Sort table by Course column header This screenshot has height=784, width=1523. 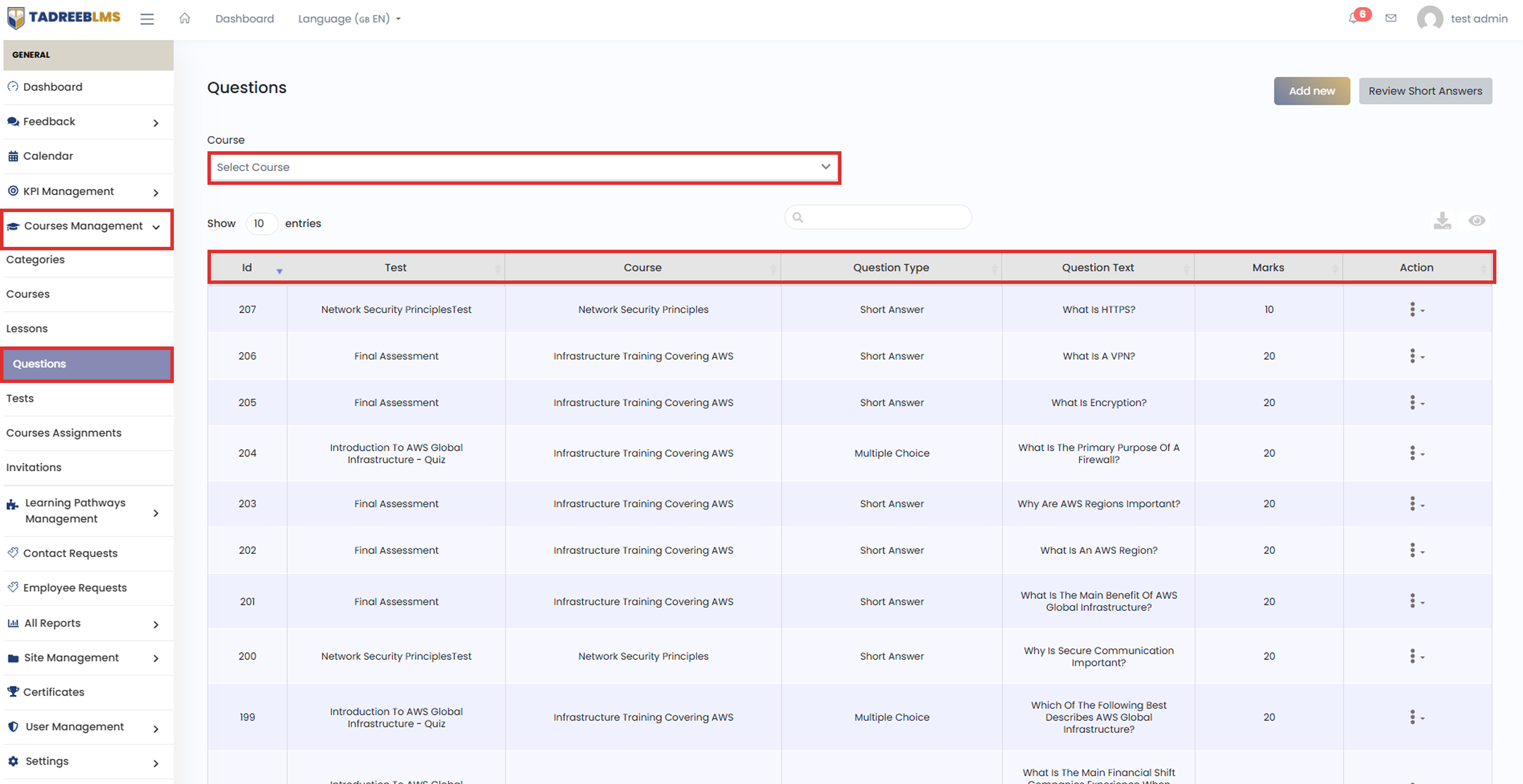pyautogui.click(x=643, y=267)
